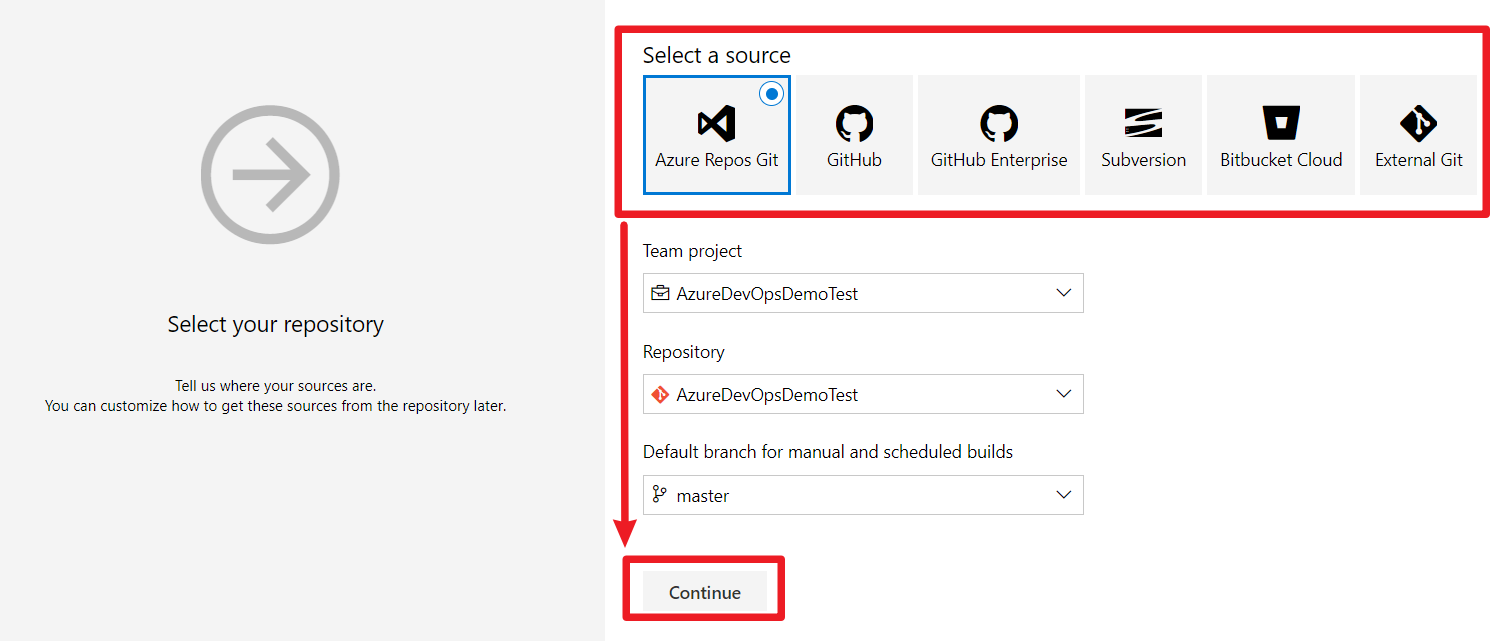Click the 'Repository' field label
Screen dimensions: 1499x641
[x=684, y=352]
